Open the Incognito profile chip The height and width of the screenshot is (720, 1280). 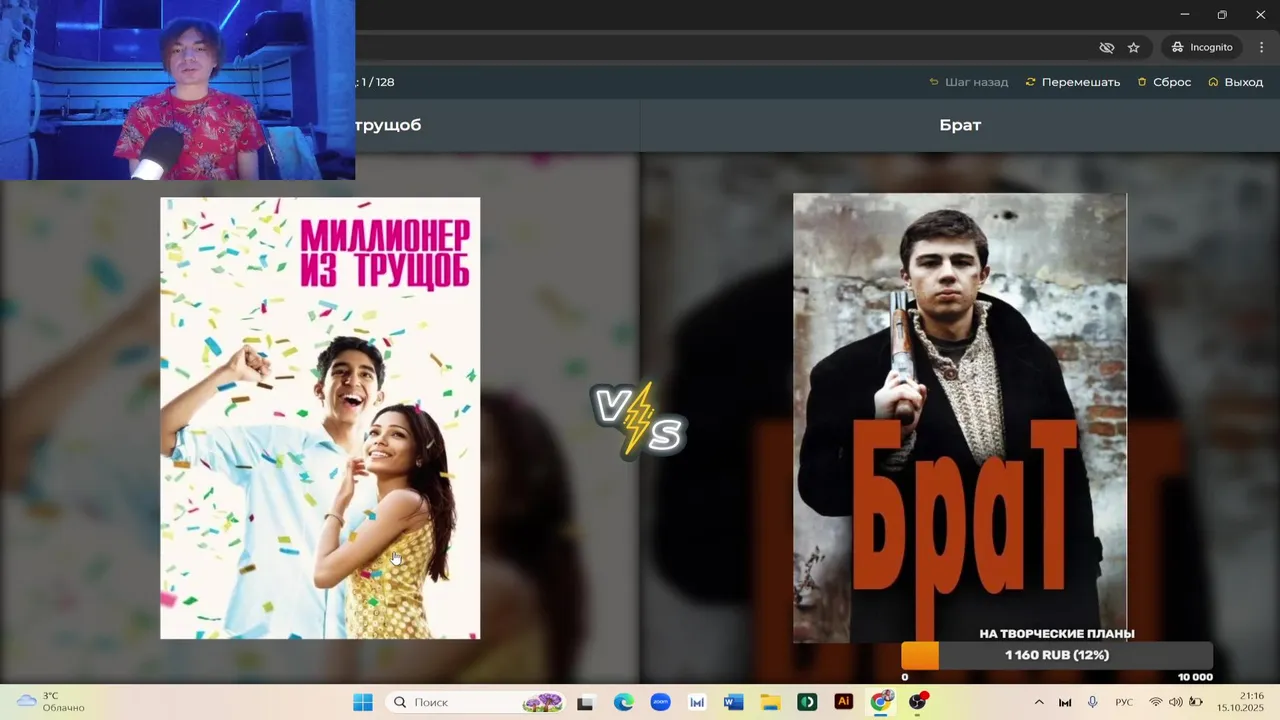click(x=1202, y=47)
